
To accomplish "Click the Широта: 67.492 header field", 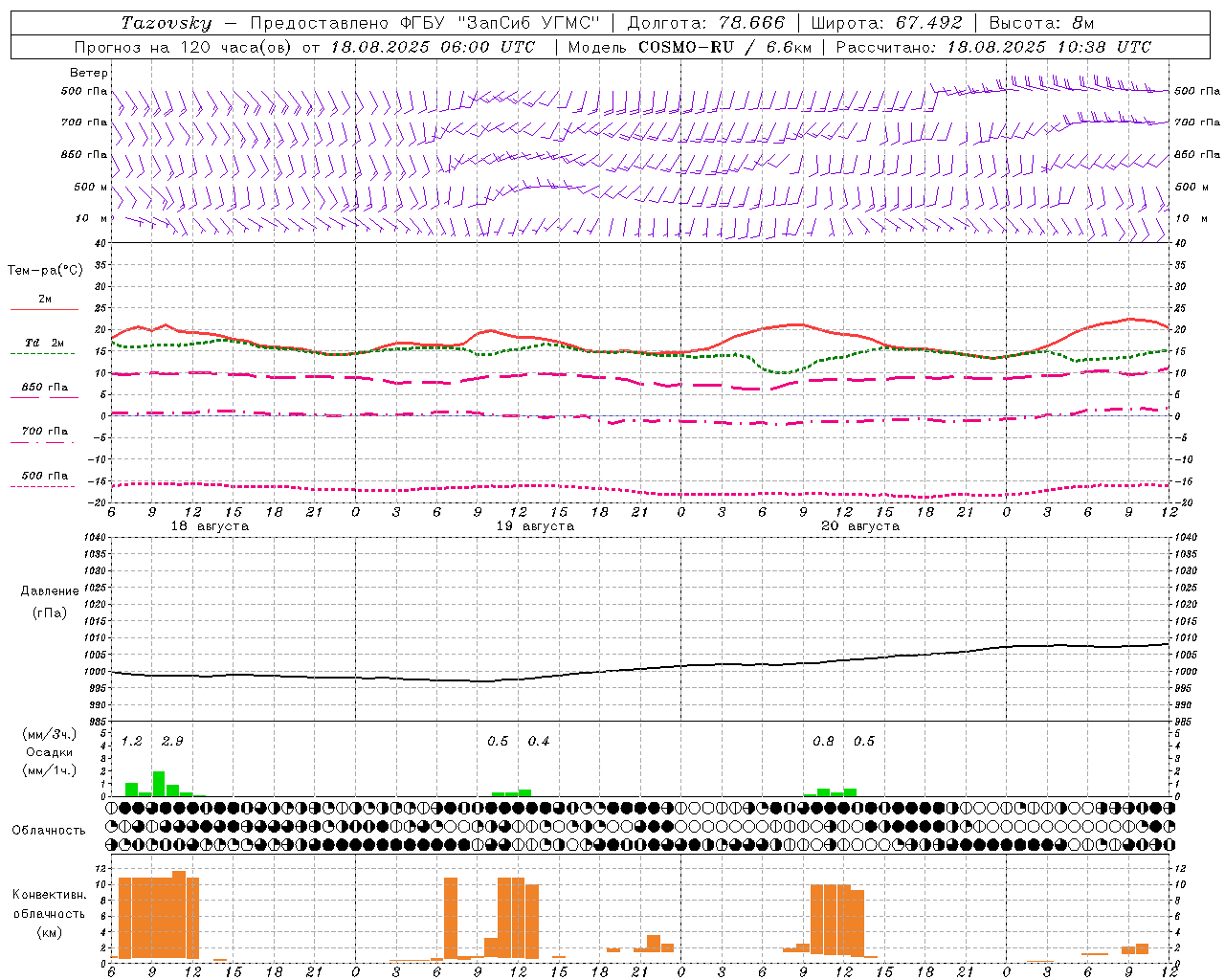I will [x=886, y=23].
